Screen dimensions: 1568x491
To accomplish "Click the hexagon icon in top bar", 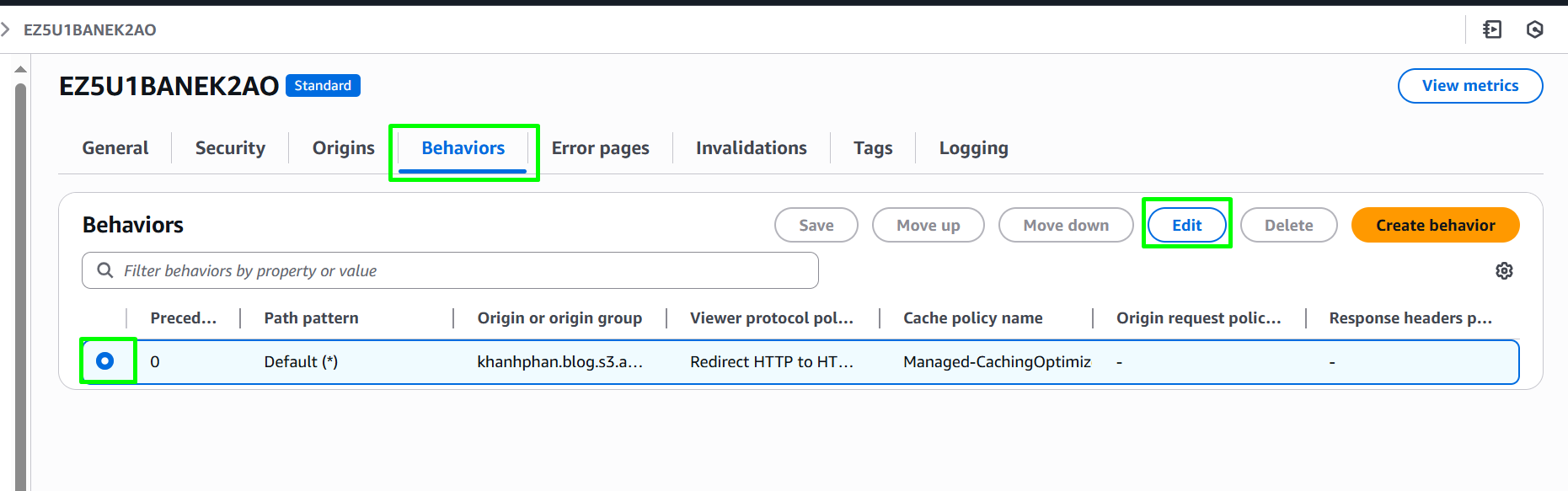I will (1535, 29).
